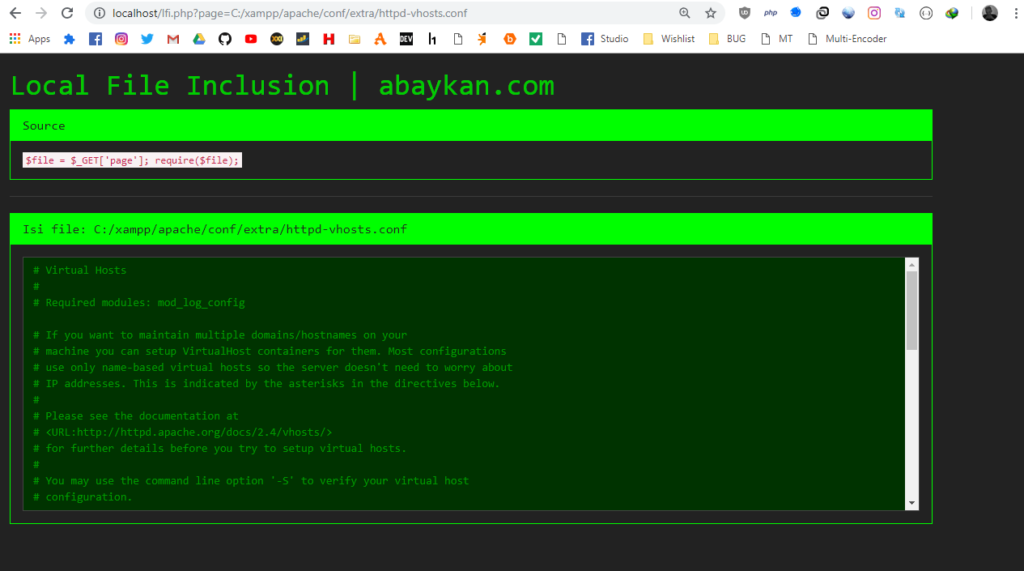Open the Facebook bookmark
The image size is (1024, 571).
[95, 39]
